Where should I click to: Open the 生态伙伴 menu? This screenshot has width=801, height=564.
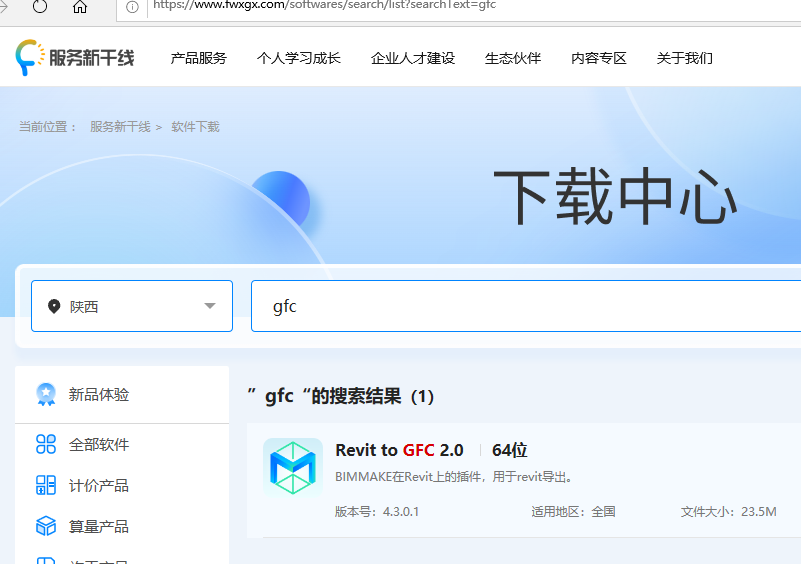pos(513,58)
